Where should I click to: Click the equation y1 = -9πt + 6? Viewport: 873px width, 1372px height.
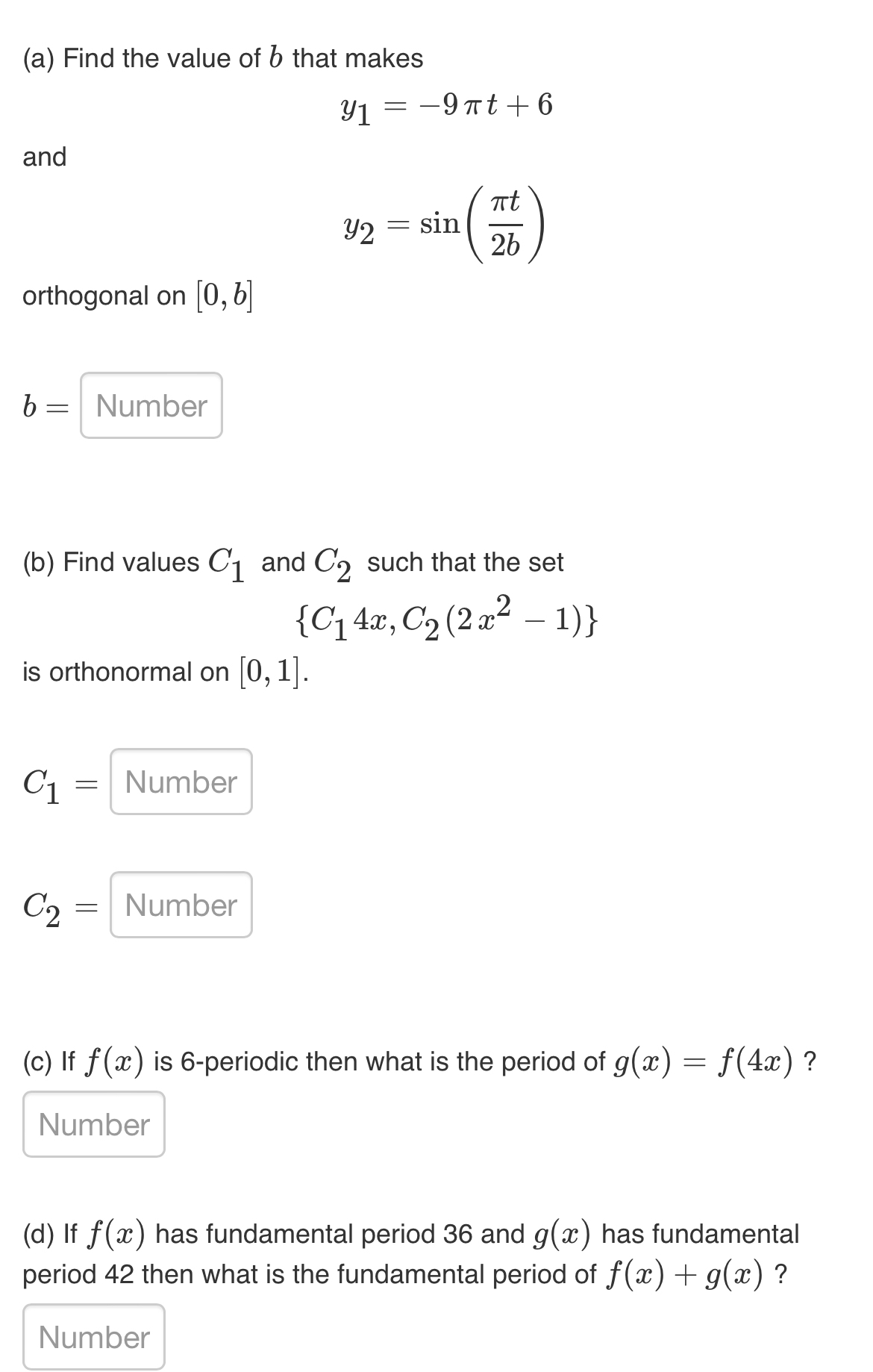click(446, 107)
